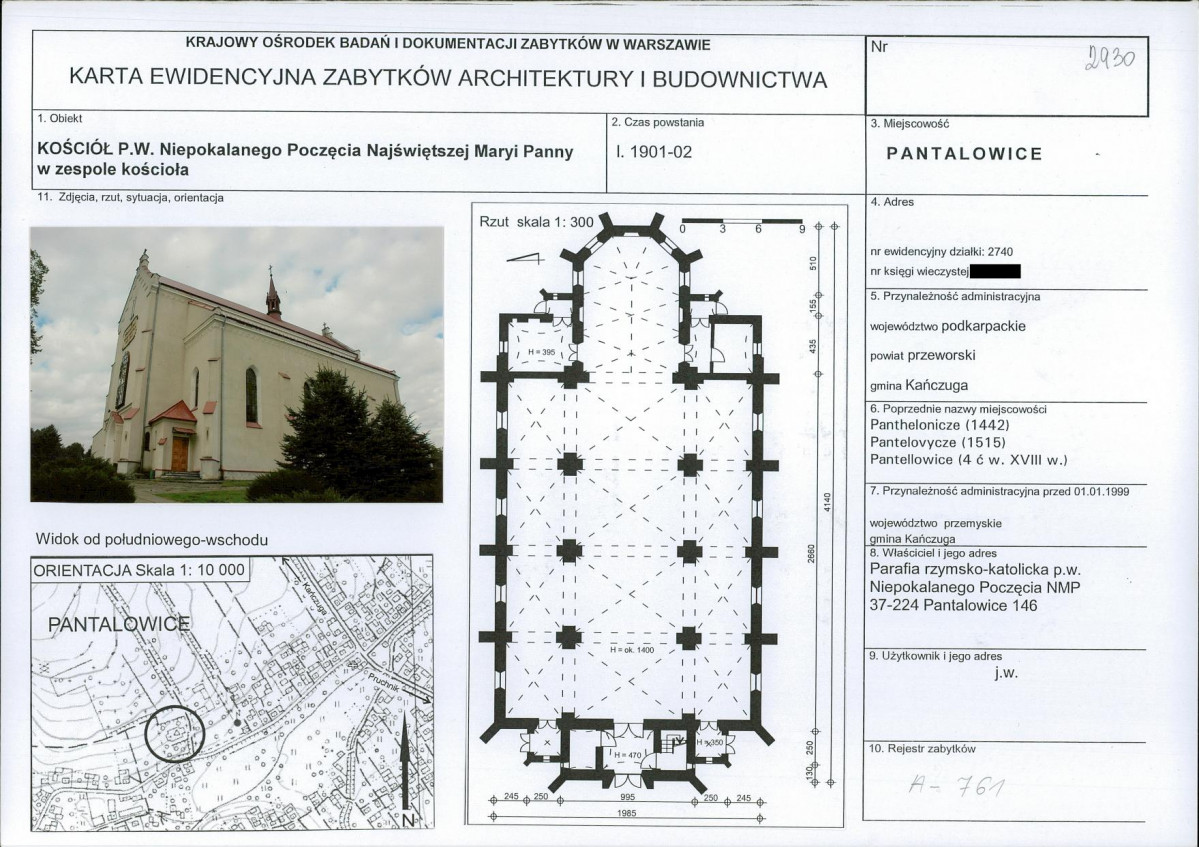This screenshot has width=1199, height=847.
Task: Click the PANTALOWICE locality heading
Action: coord(964,154)
